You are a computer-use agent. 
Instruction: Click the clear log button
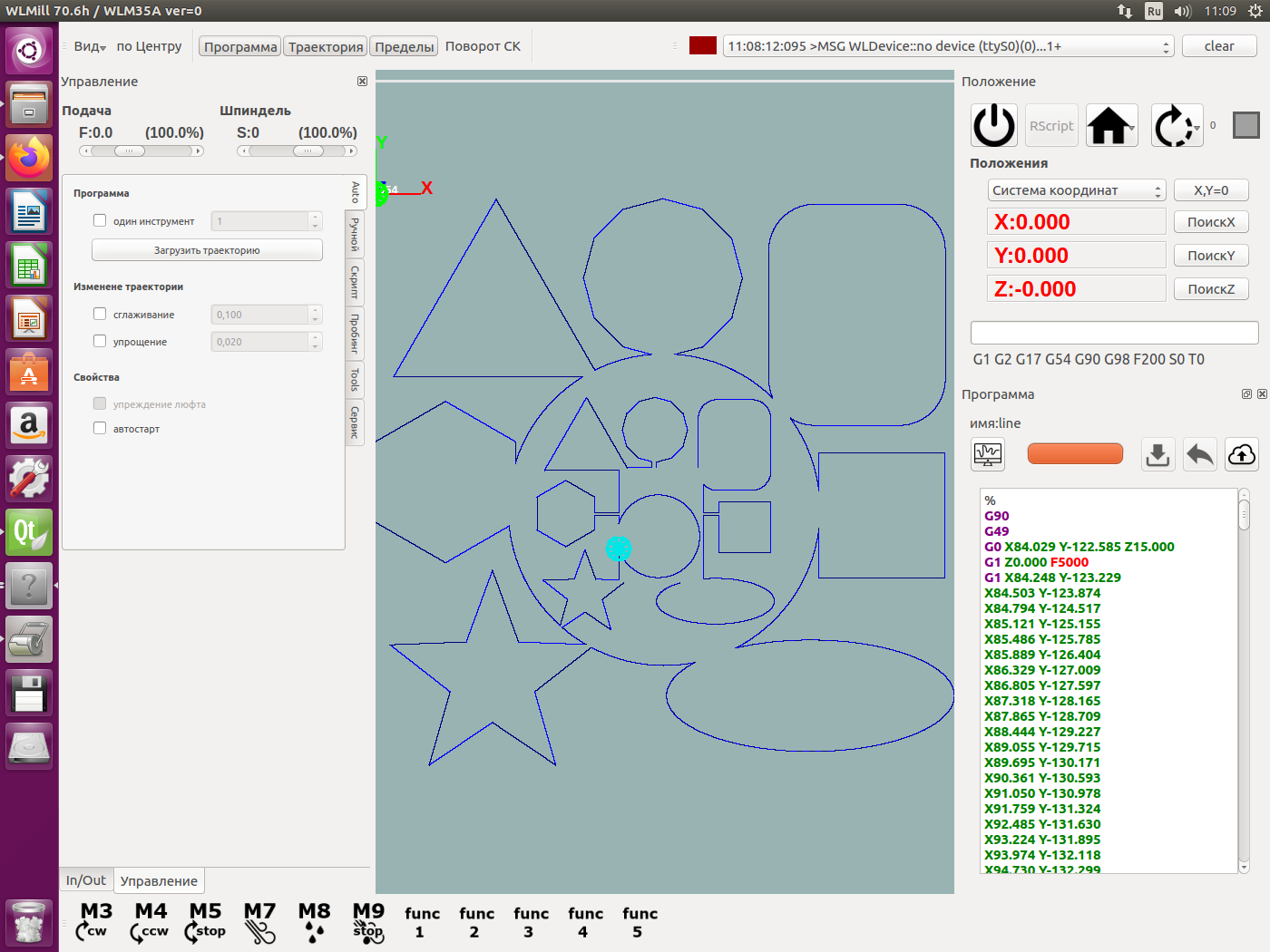[x=1219, y=46]
